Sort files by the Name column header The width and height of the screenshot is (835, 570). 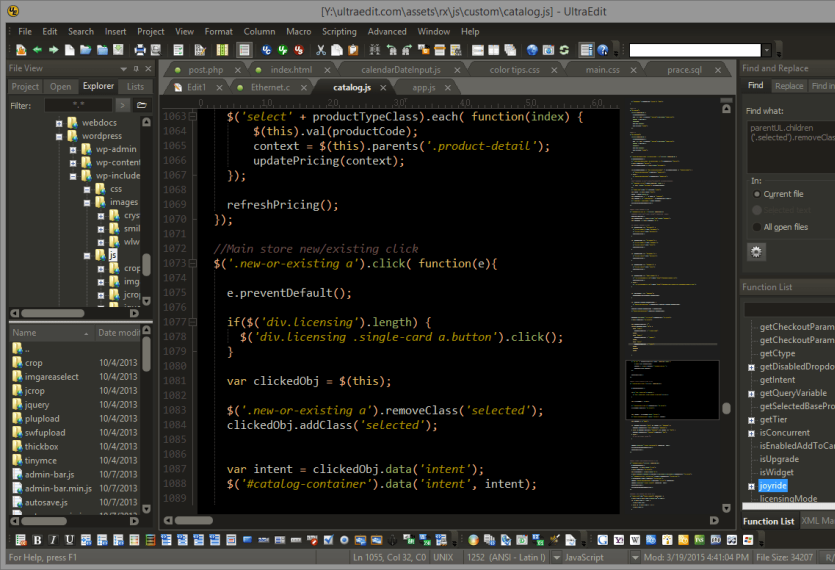coord(51,332)
